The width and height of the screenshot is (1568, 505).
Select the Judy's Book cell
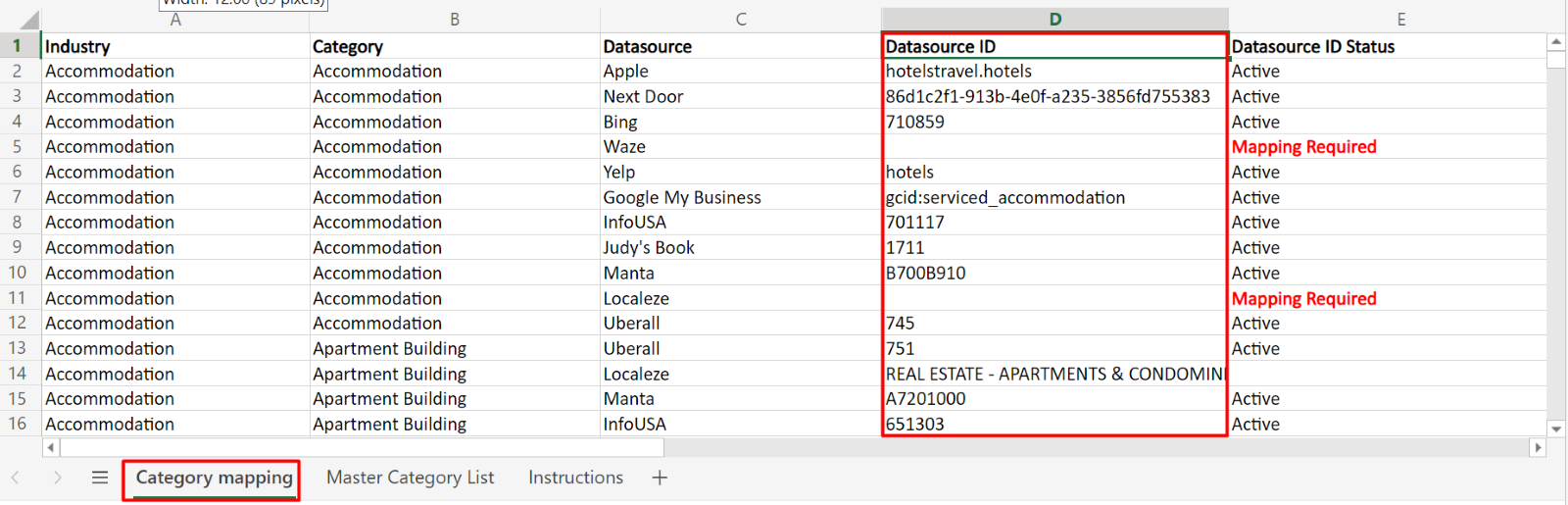741,247
